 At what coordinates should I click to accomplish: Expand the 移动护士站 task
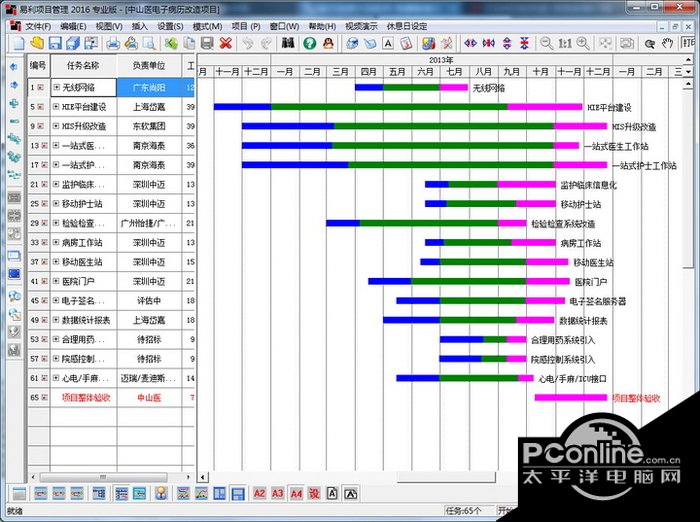coord(56,204)
